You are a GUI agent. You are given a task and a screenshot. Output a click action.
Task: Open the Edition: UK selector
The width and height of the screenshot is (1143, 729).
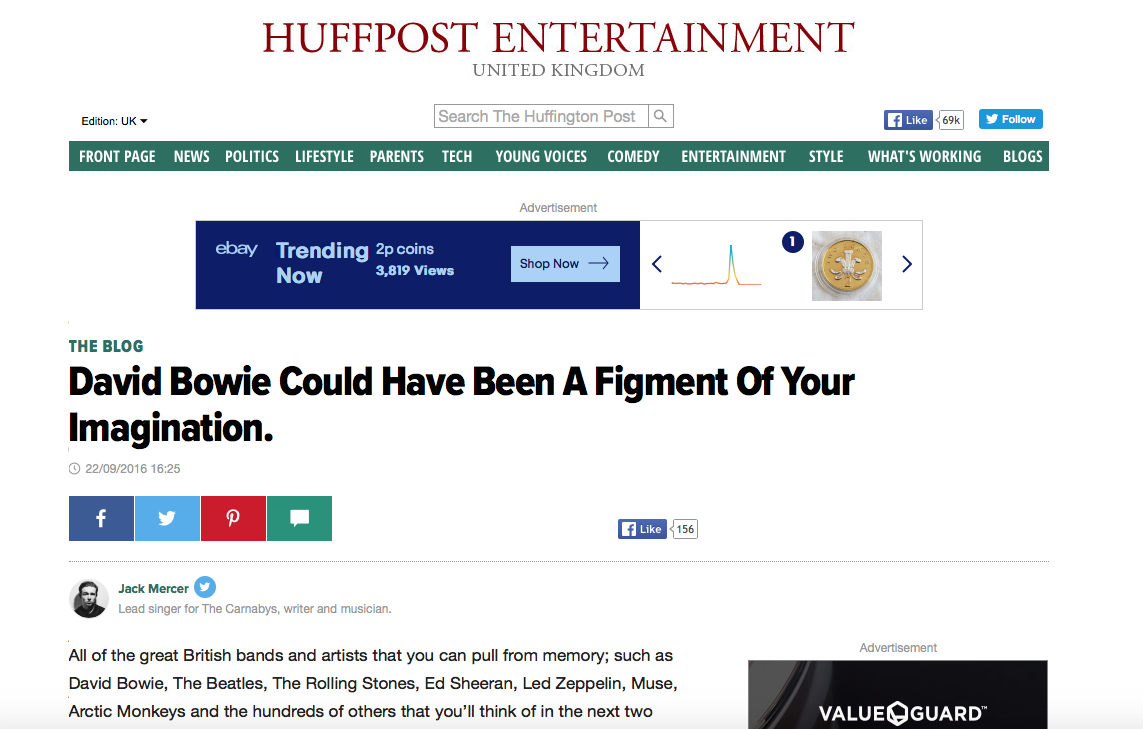(113, 120)
